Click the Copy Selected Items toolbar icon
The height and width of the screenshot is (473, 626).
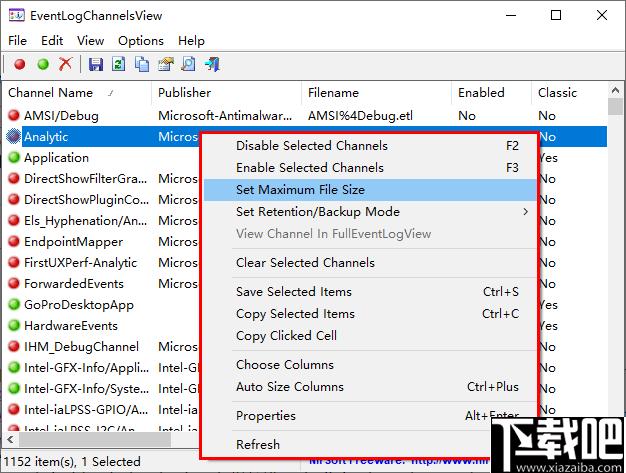pyautogui.click(x=142, y=64)
